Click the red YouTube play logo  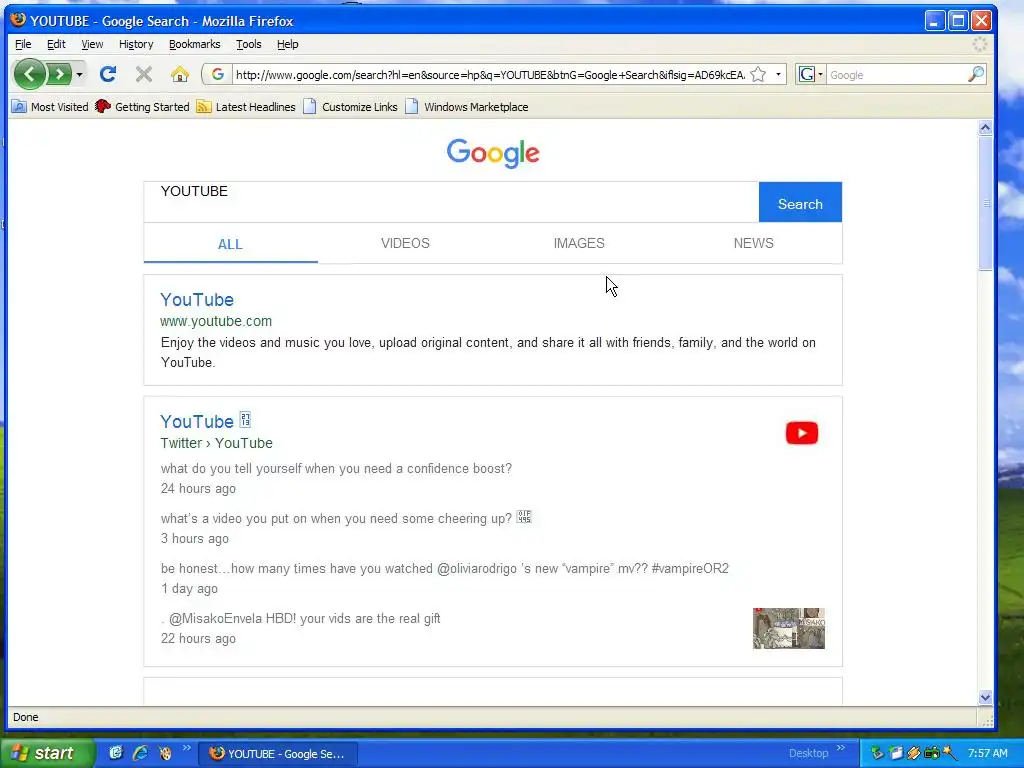(802, 433)
